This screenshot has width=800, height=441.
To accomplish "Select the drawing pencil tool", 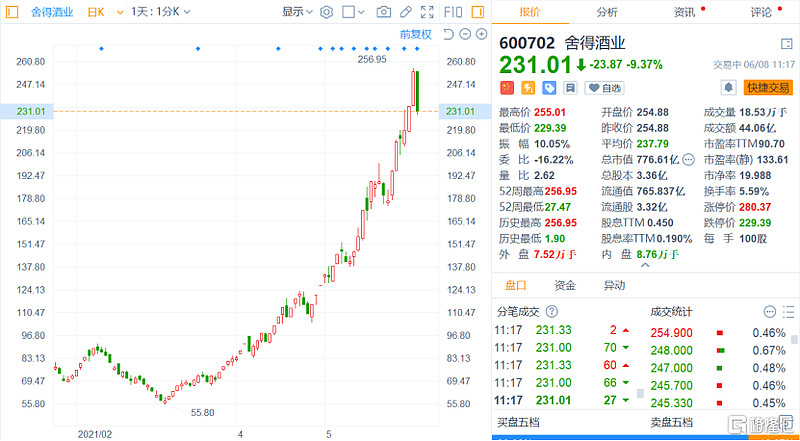I will click(x=406, y=12).
